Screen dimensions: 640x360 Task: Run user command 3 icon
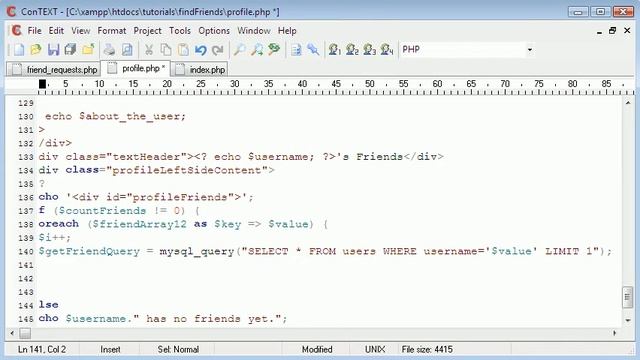[x=369, y=50]
